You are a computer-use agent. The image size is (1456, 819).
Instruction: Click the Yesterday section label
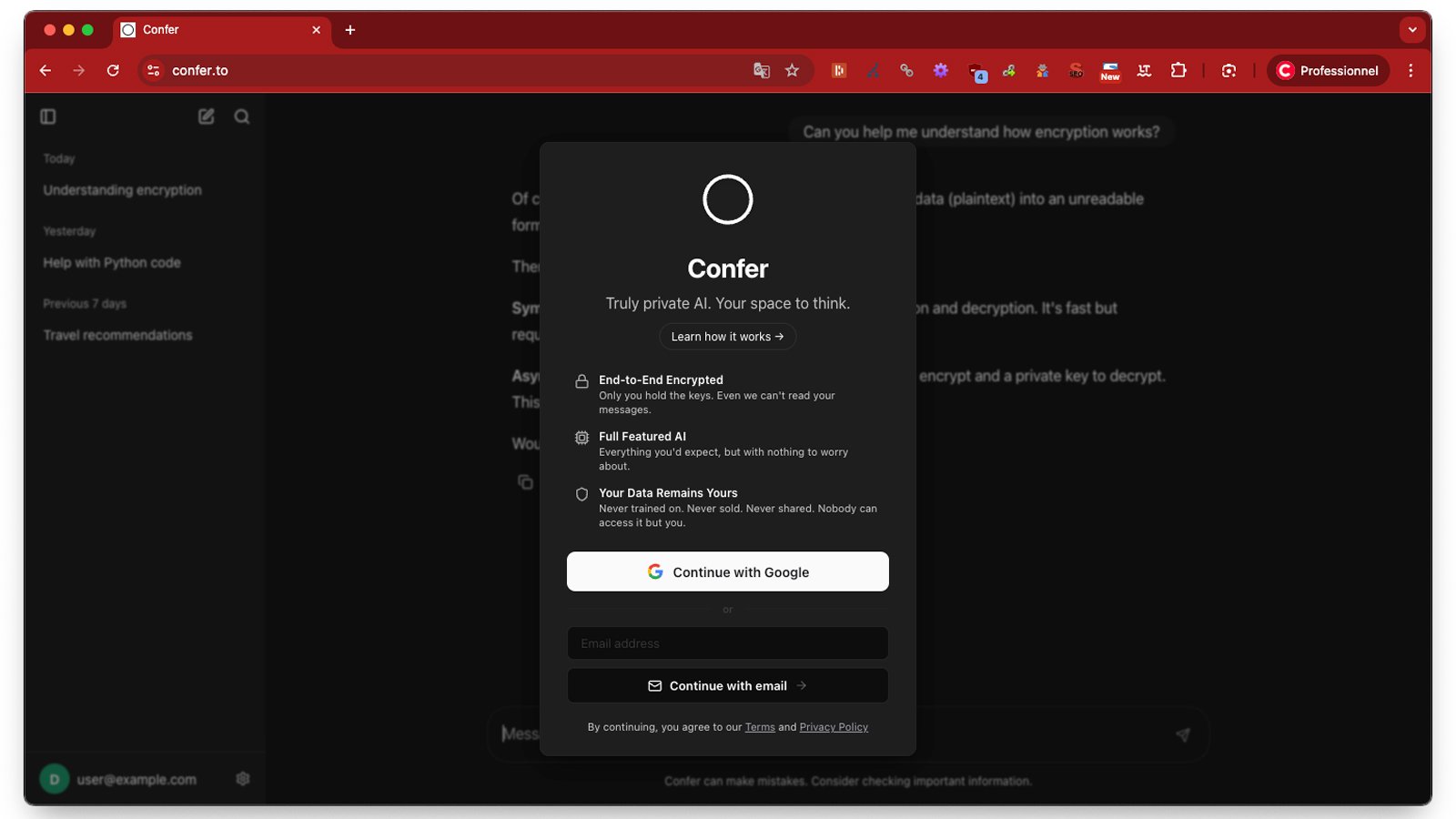click(69, 231)
